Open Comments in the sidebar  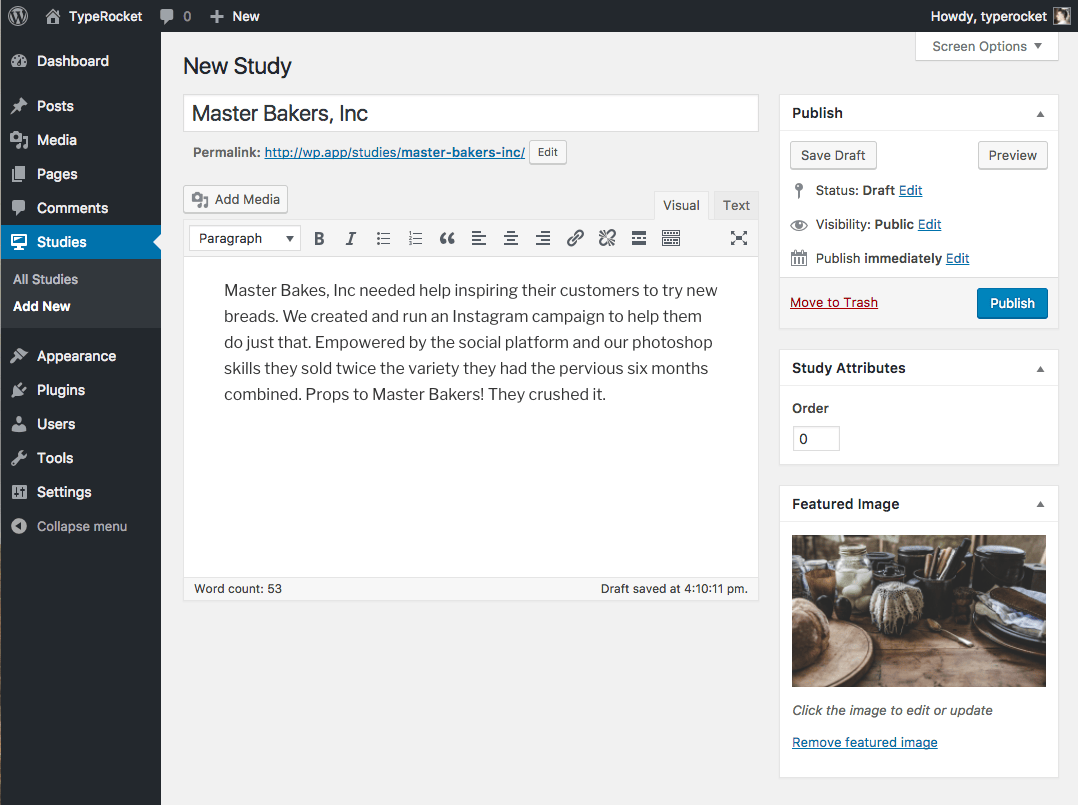tap(80, 208)
